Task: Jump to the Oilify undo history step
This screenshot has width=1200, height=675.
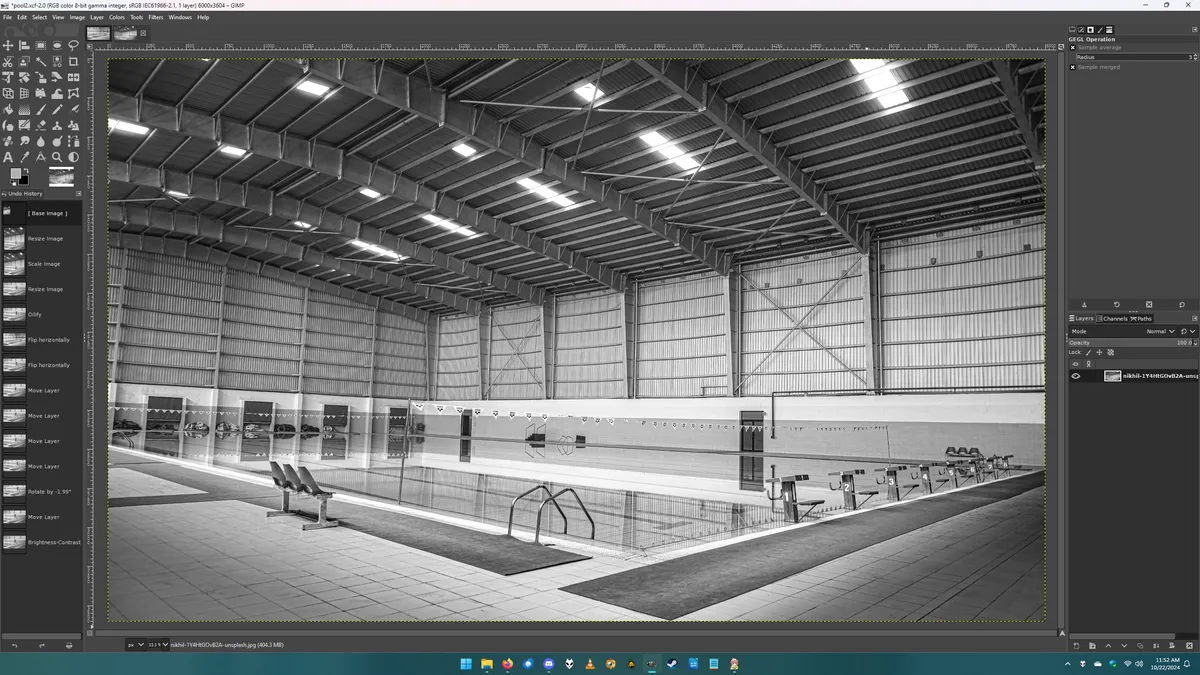Action: 42,314
